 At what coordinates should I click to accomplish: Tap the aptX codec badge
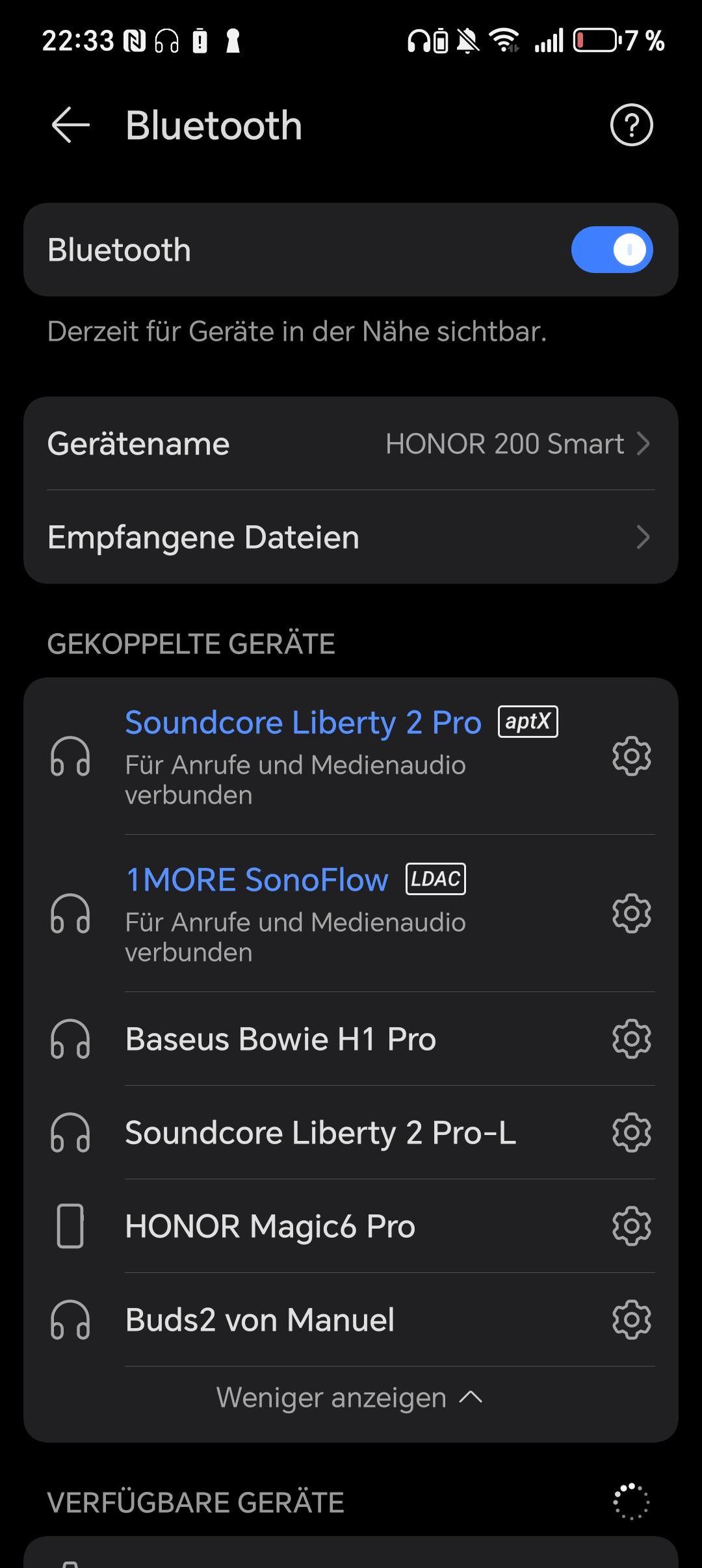[528, 722]
